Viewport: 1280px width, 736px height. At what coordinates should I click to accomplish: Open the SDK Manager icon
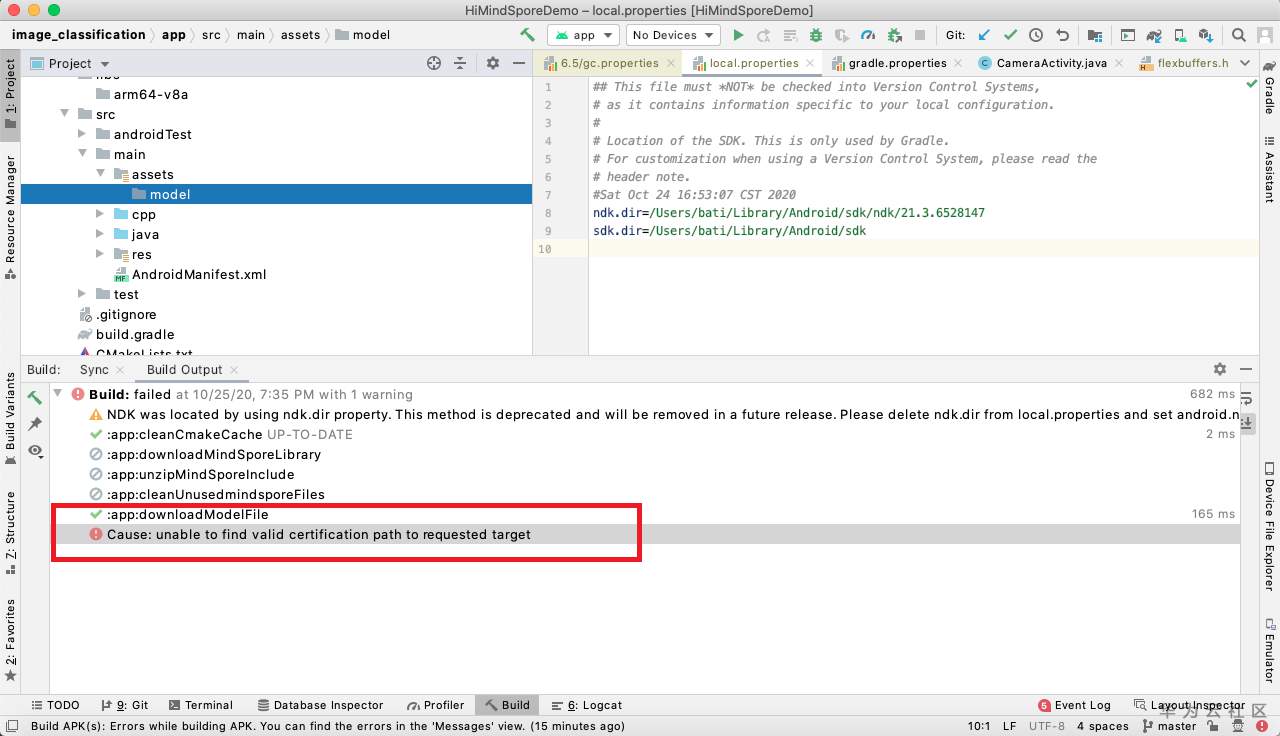point(1207,35)
